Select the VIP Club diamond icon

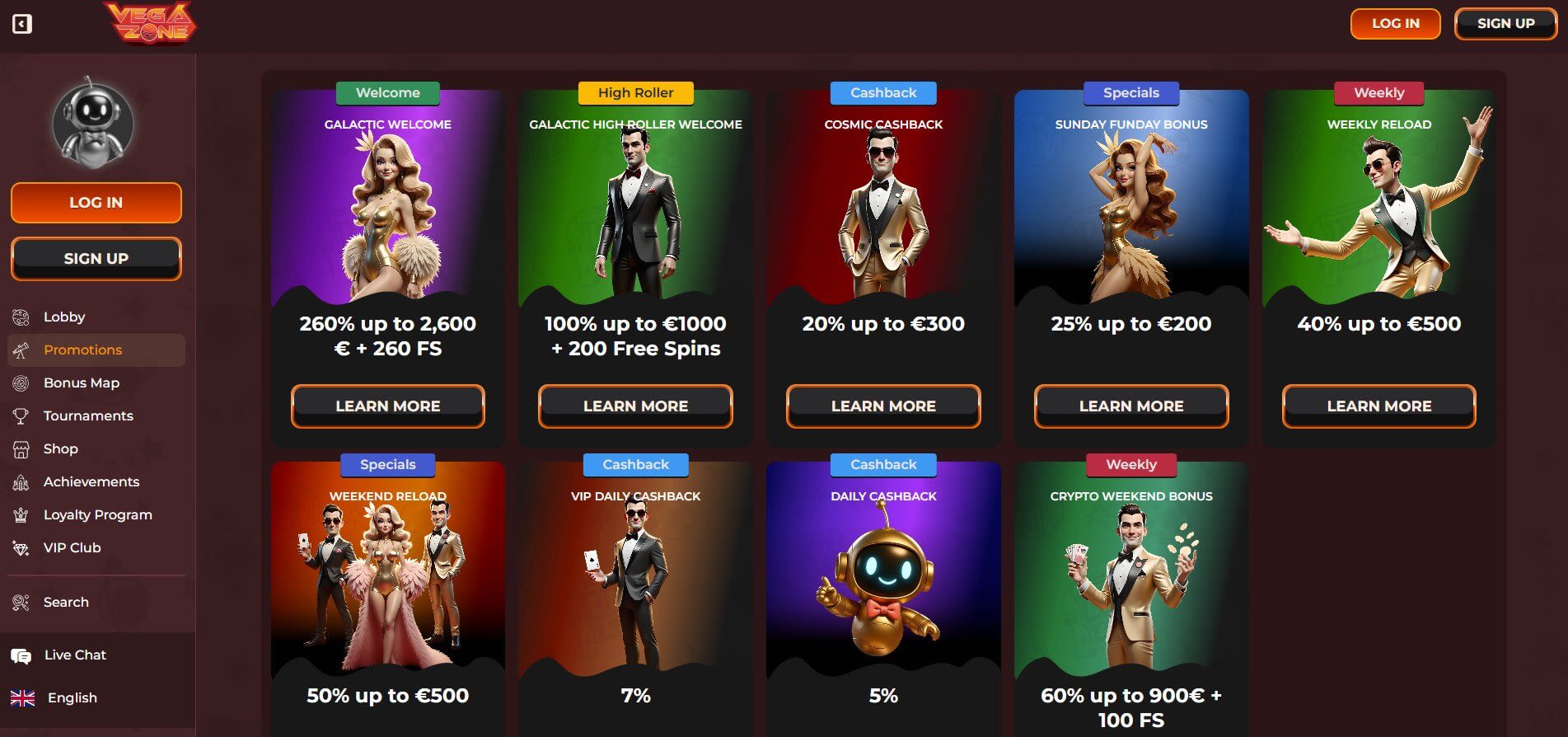pyautogui.click(x=21, y=547)
